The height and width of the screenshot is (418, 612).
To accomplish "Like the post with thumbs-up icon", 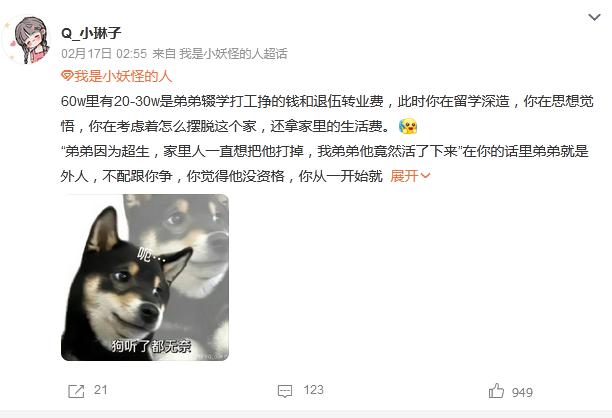I will [x=496, y=391].
